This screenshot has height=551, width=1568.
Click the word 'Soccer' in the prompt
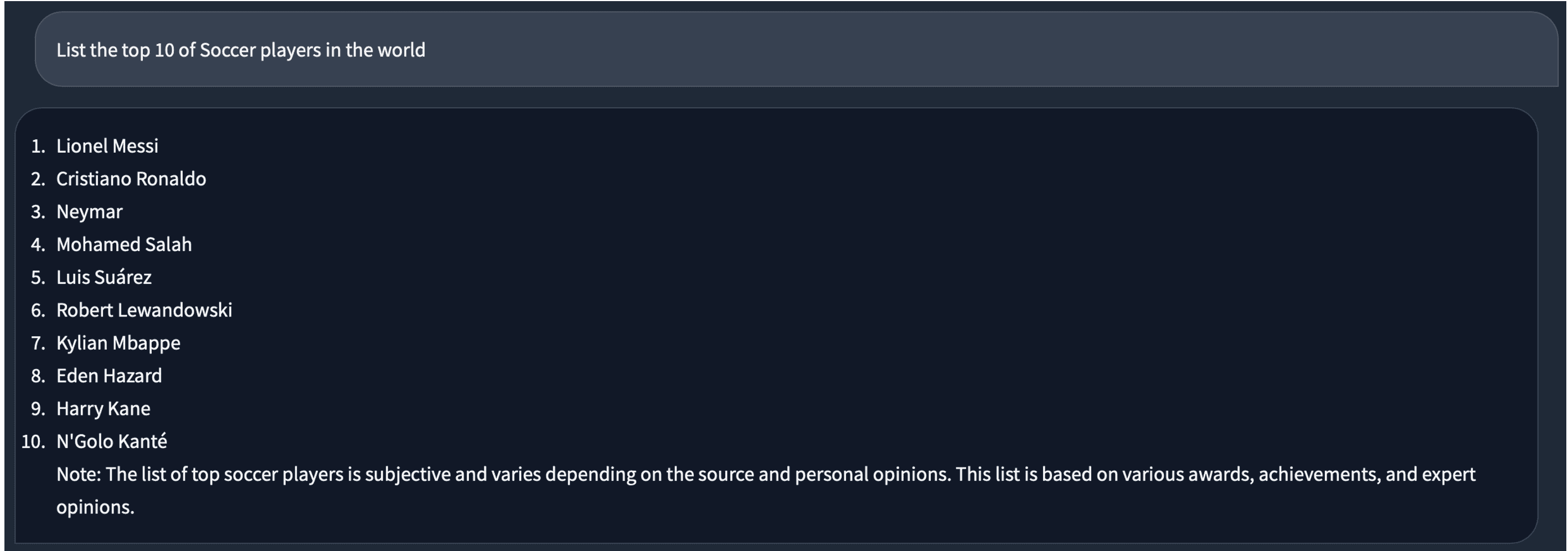227,50
